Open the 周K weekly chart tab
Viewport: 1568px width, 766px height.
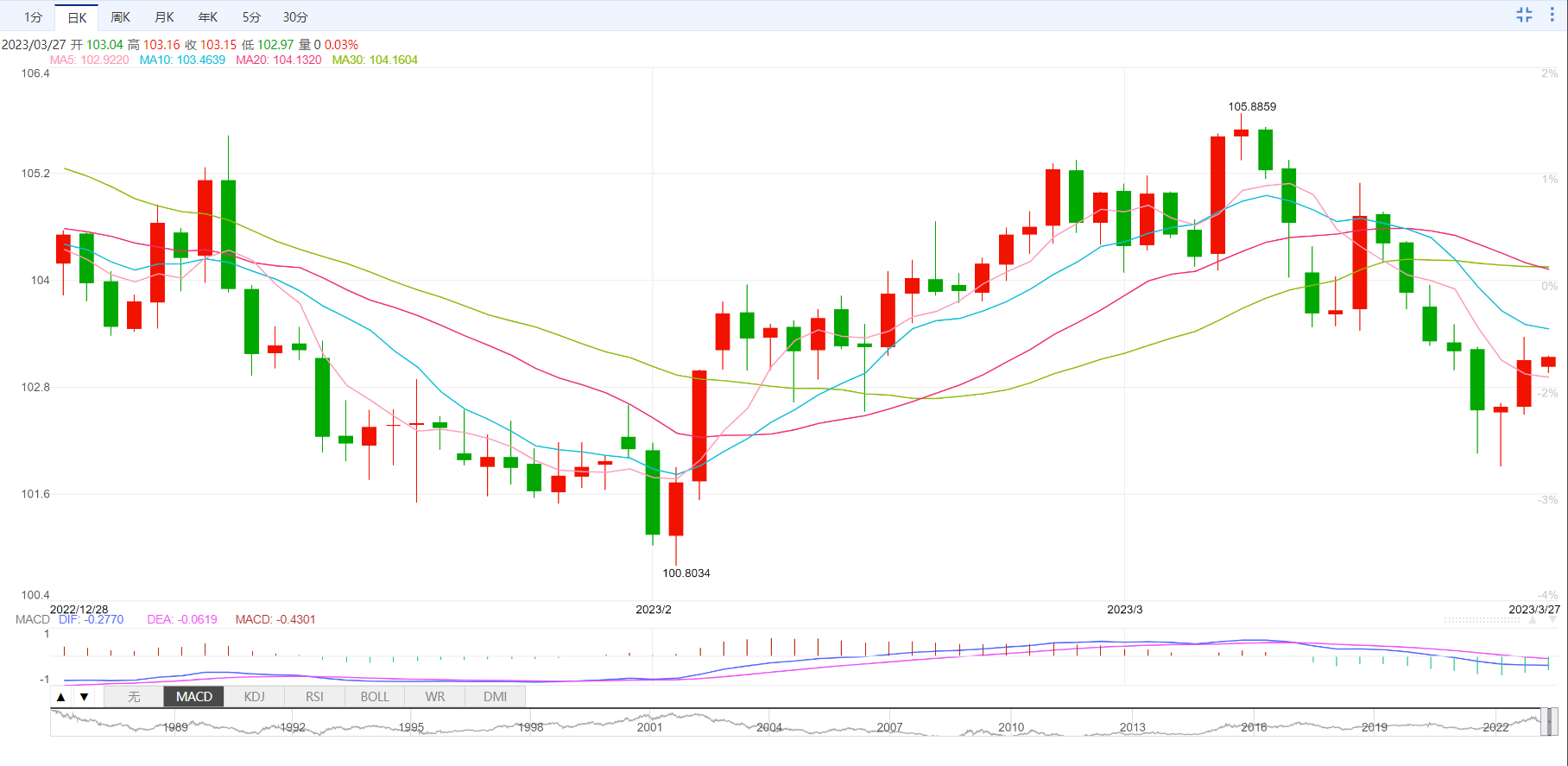coord(120,17)
